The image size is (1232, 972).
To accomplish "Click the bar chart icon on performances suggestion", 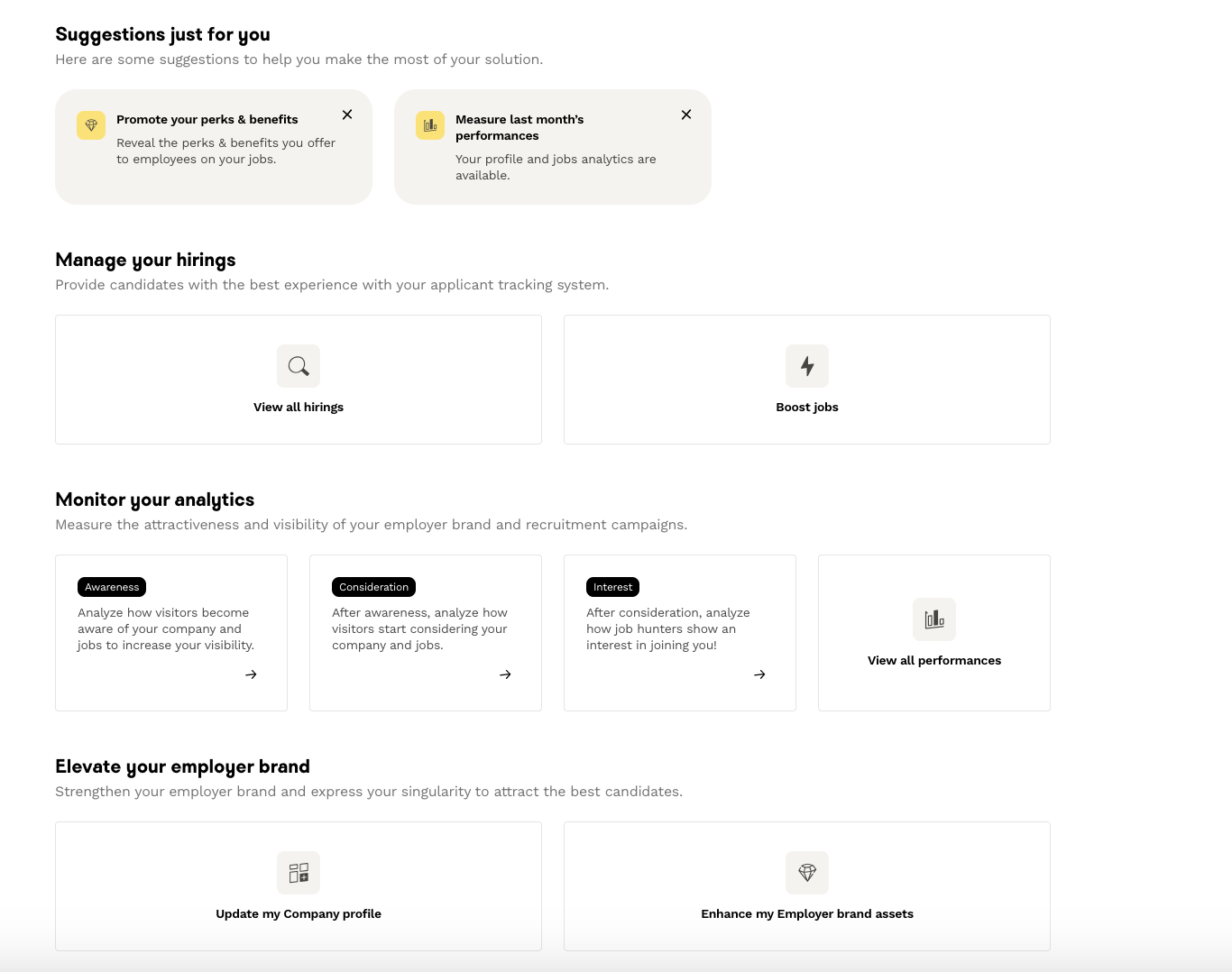I will [x=430, y=125].
